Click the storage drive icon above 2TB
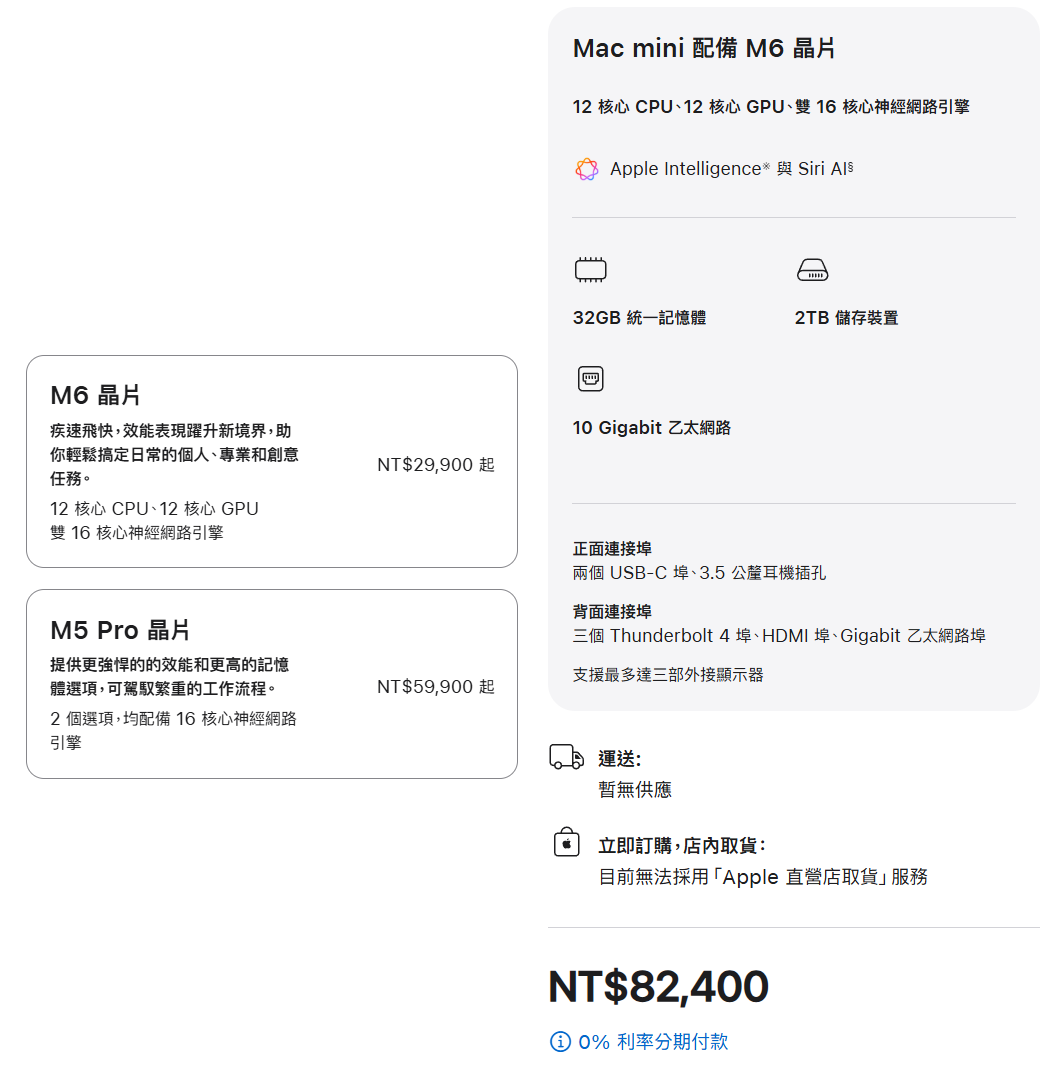 [812, 270]
